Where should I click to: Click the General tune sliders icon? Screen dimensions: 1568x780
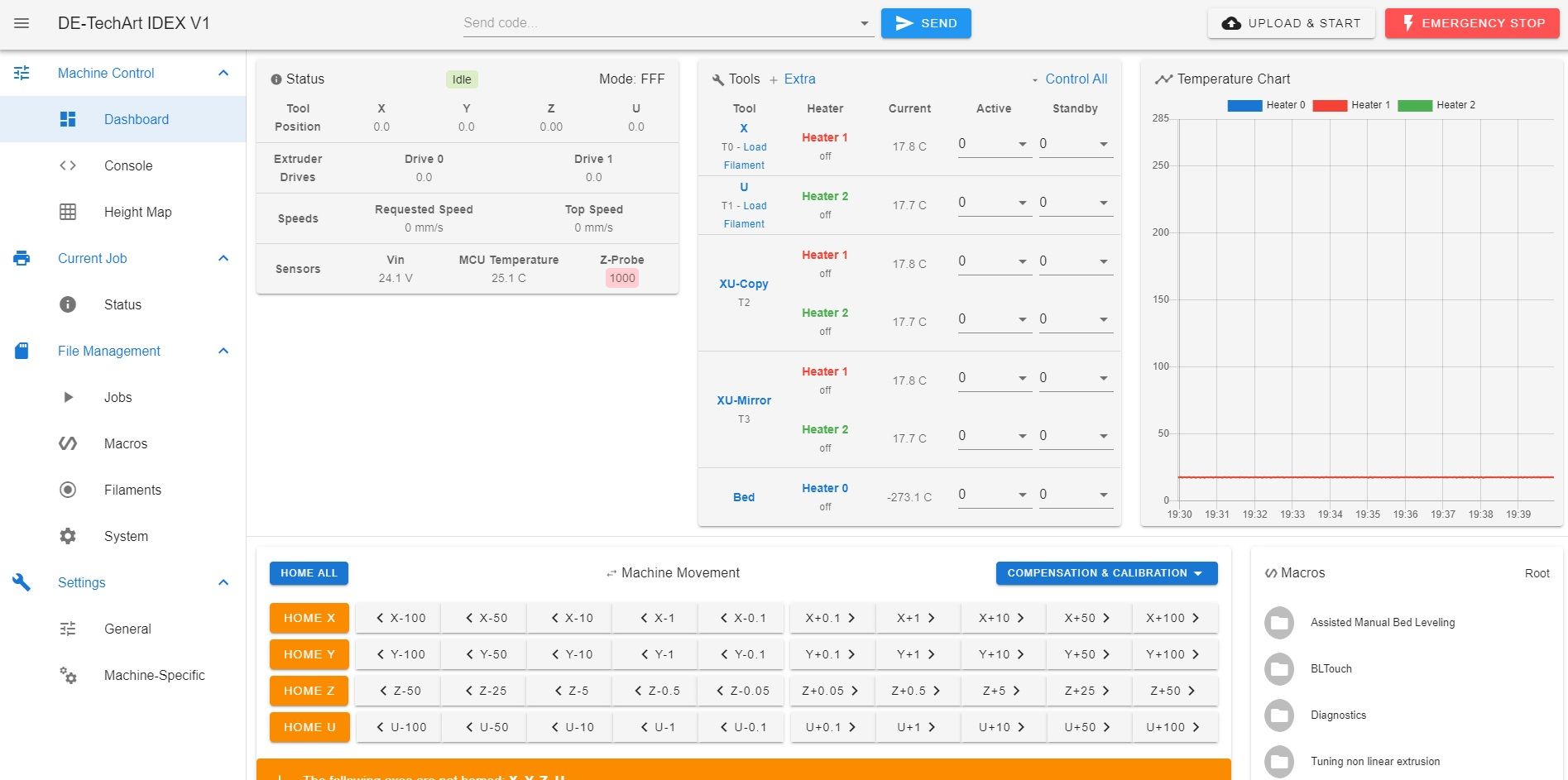[68, 629]
